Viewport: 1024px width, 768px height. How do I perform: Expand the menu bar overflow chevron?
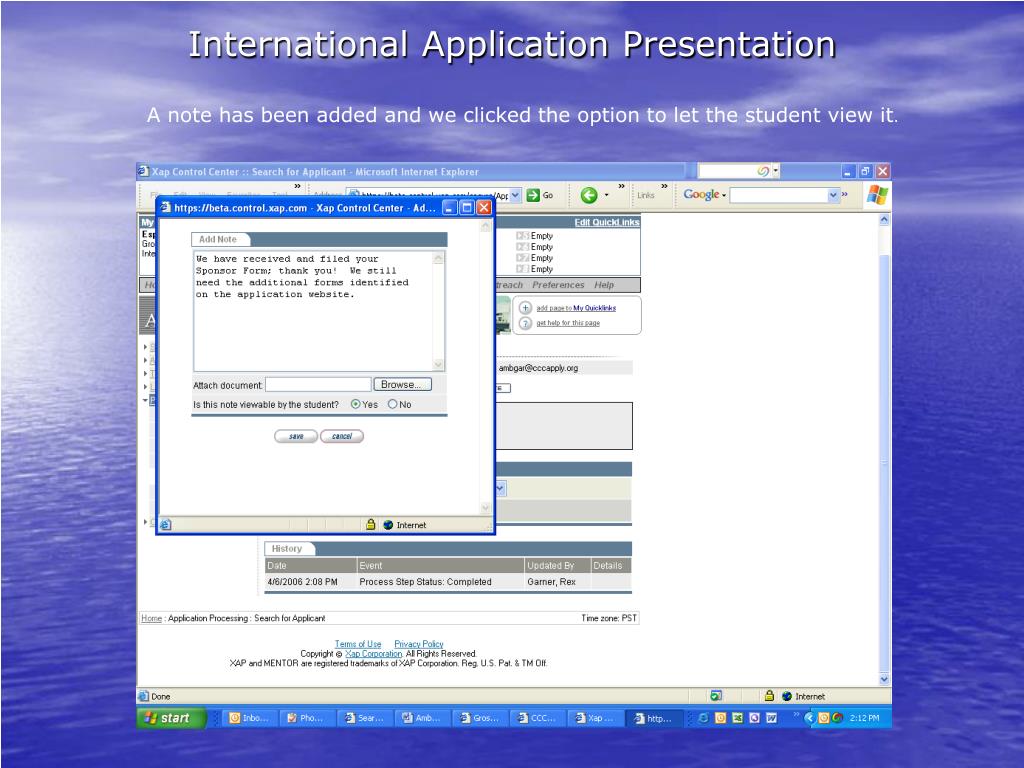coord(297,187)
